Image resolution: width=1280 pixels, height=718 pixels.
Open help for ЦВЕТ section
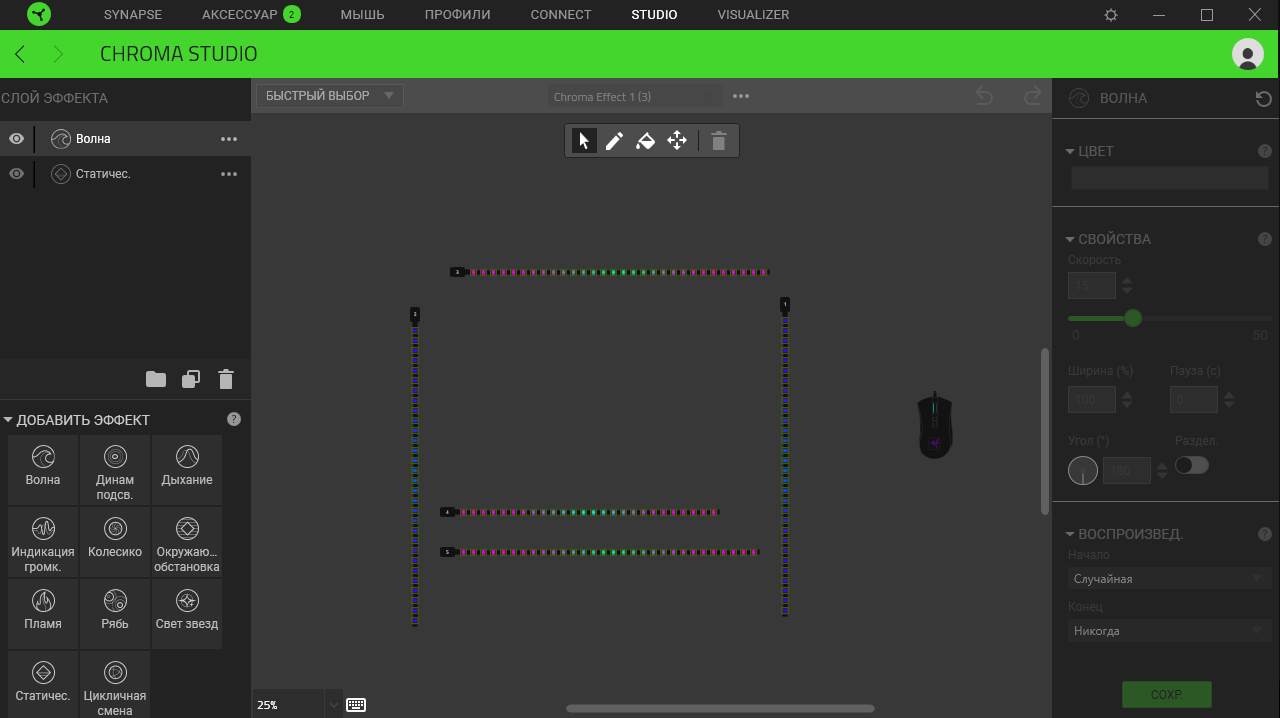pos(1265,151)
